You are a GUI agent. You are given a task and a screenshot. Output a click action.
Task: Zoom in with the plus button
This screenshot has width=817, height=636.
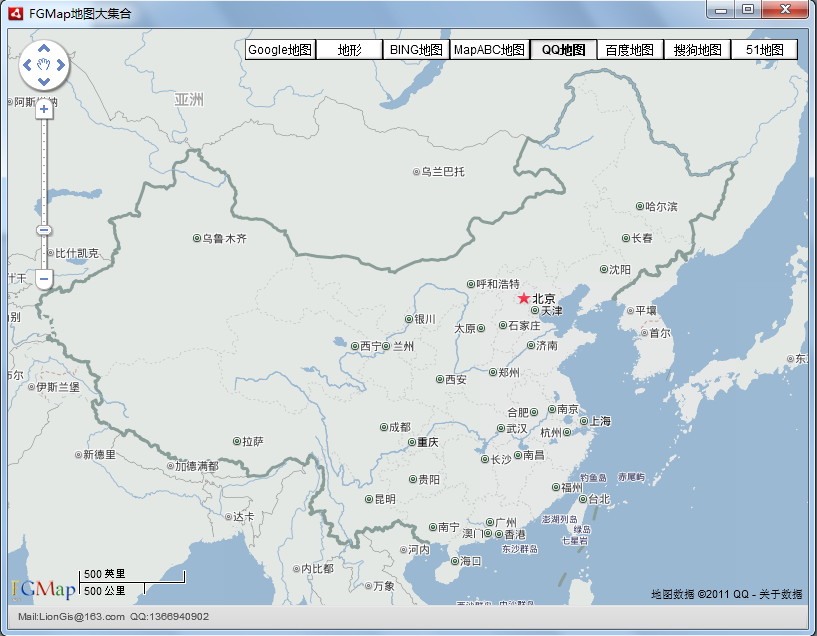pos(44,109)
